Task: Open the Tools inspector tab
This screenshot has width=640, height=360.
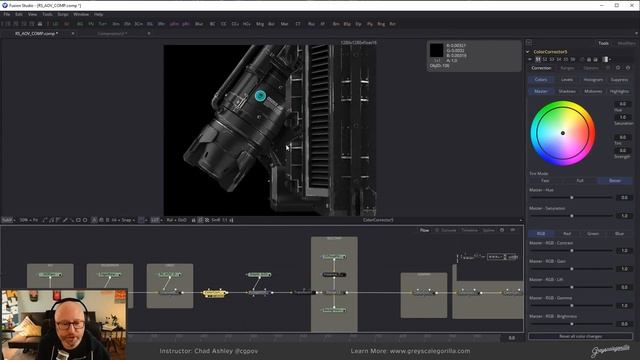Action: (x=604, y=43)
